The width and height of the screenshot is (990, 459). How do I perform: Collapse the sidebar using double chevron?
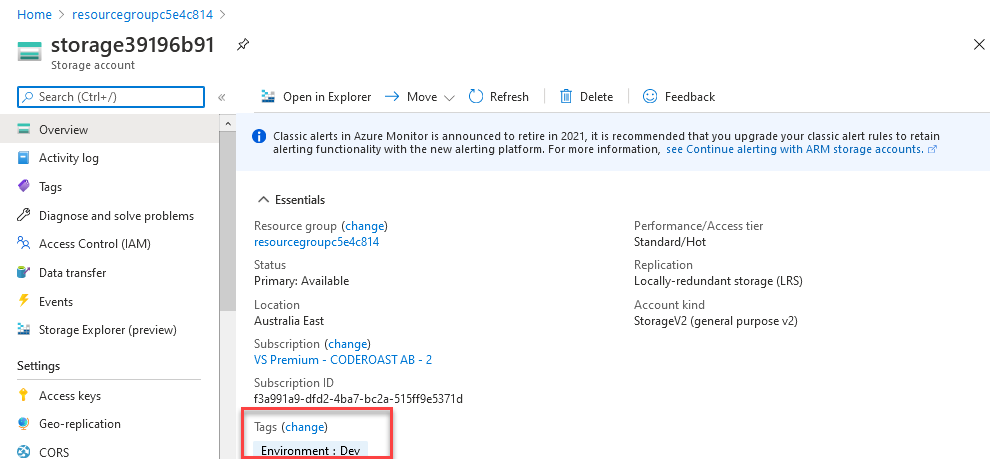click(x=222, y=97)
